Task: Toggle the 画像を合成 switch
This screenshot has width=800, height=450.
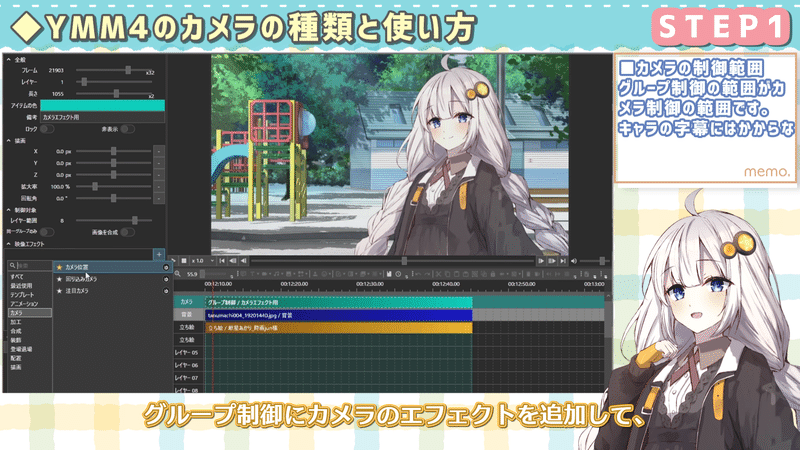Action: pos(128,232)
